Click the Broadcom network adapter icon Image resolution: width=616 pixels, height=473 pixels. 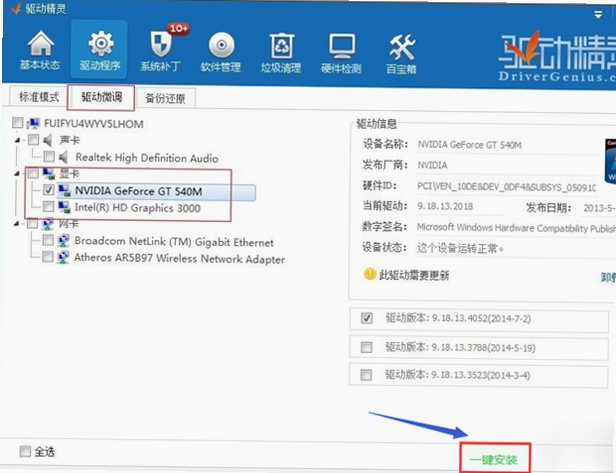(63, 240)
